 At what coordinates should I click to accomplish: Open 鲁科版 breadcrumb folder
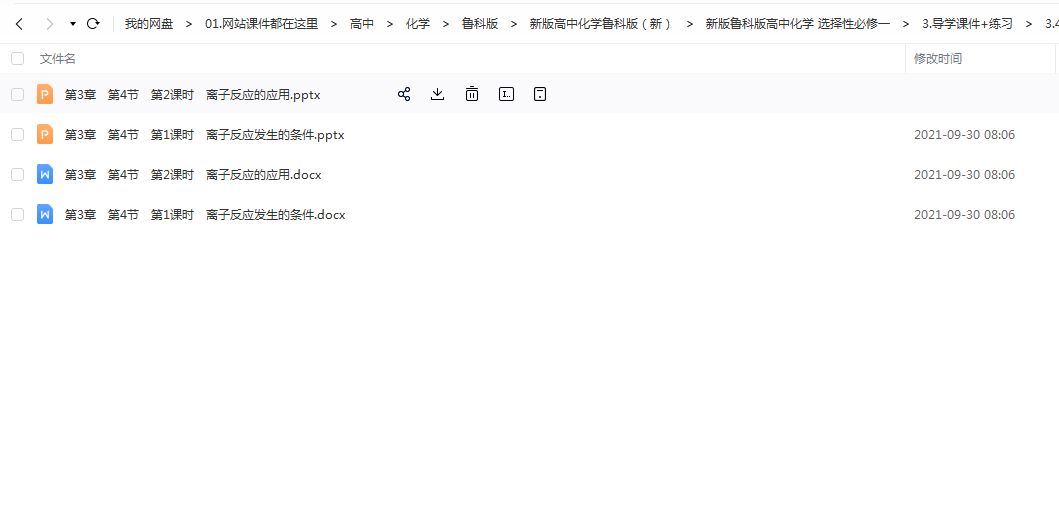(x=480, y=24)
